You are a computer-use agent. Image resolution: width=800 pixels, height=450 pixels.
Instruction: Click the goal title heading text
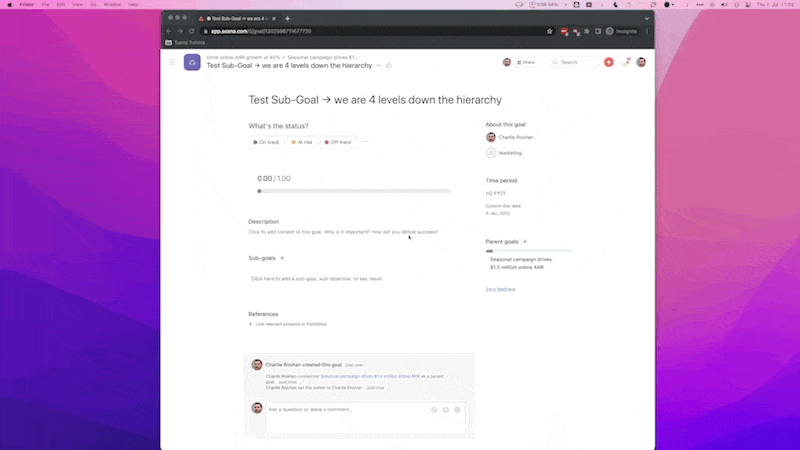pos(375,100)
